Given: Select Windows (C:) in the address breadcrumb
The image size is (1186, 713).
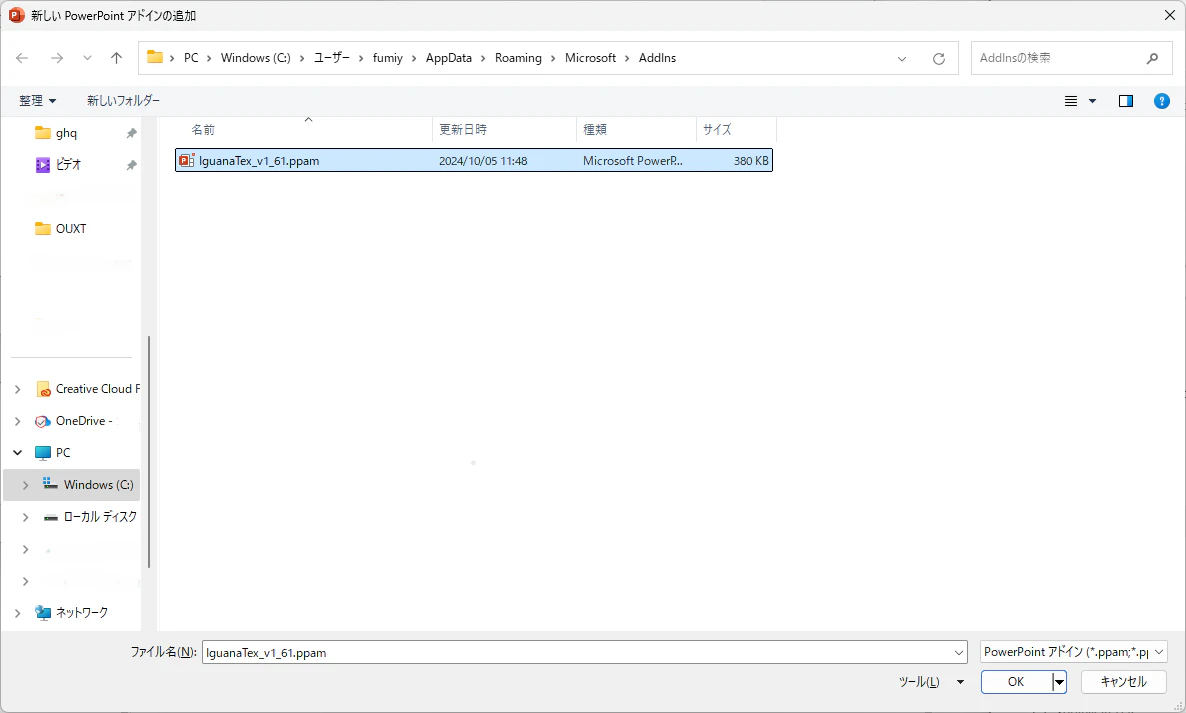Looking at the screenshot, I should (256, 58).
